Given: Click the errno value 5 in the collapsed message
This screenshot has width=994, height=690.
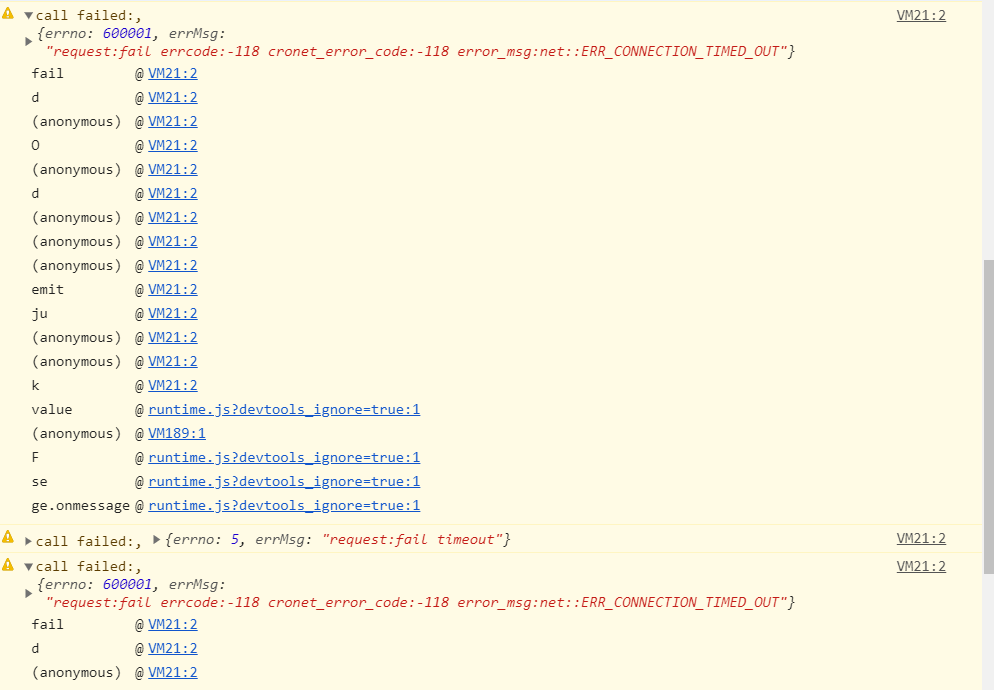Looking at the screenshot, I should (235, 540).
